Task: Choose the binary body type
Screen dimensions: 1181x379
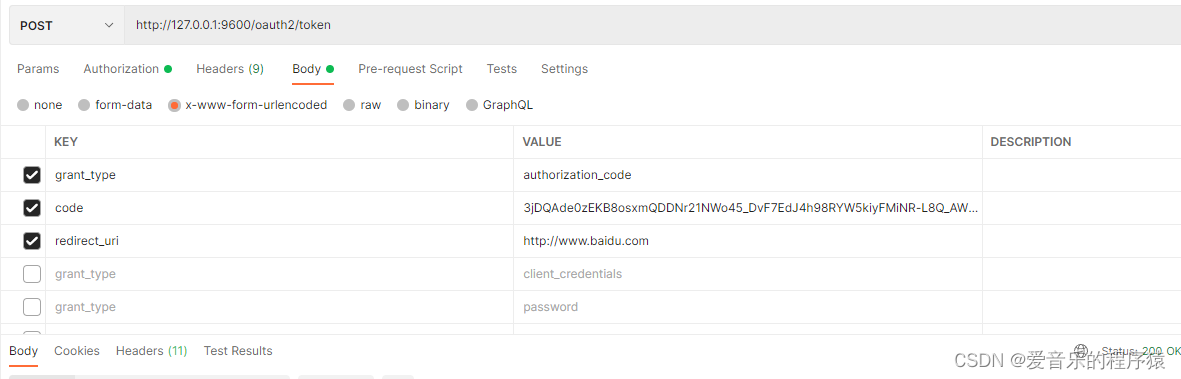Action: (423, 105)
